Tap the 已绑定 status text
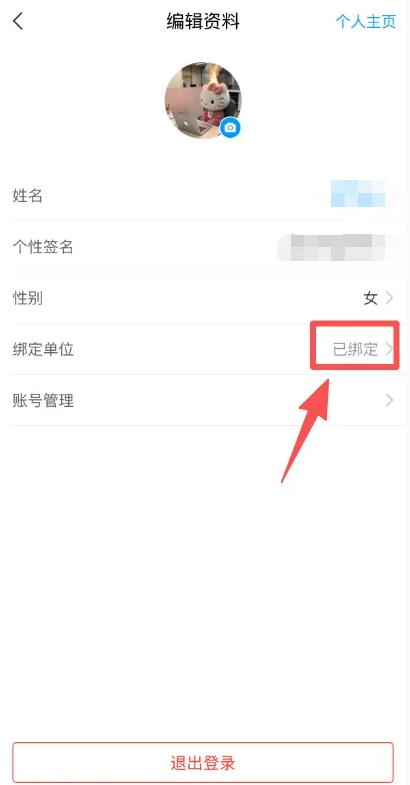Screen dimensions: 410x785 (355, 349)
